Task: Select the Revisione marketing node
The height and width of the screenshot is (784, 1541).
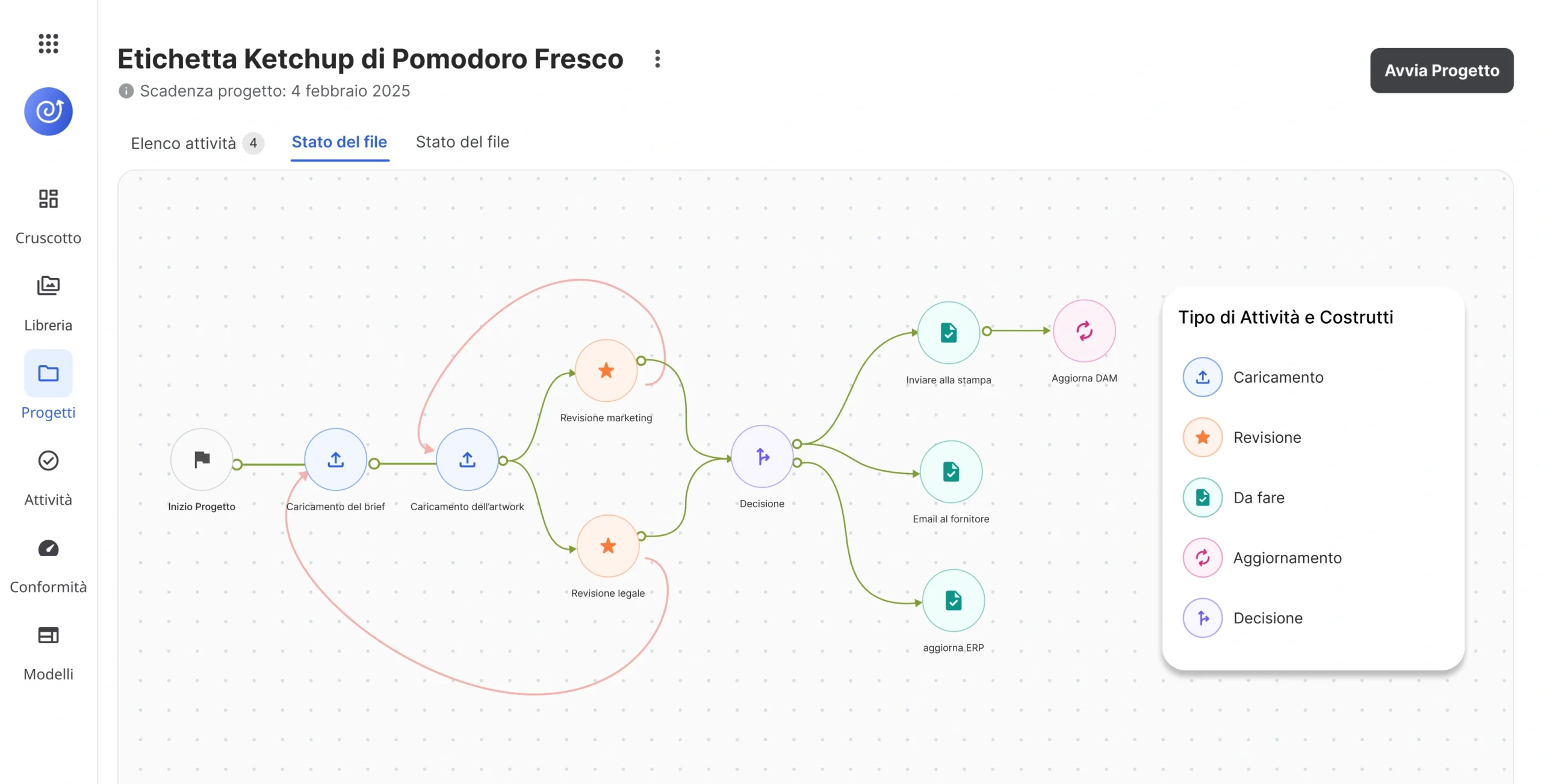Action: (x=606, y=371)
